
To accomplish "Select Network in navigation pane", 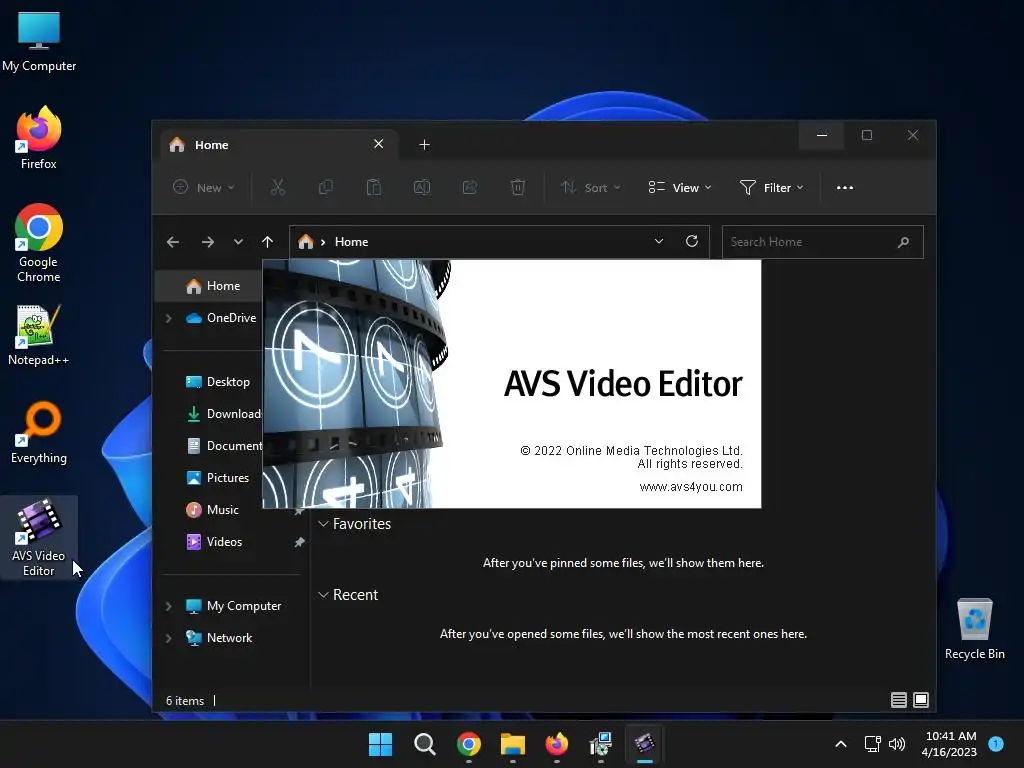I will 219,638.
